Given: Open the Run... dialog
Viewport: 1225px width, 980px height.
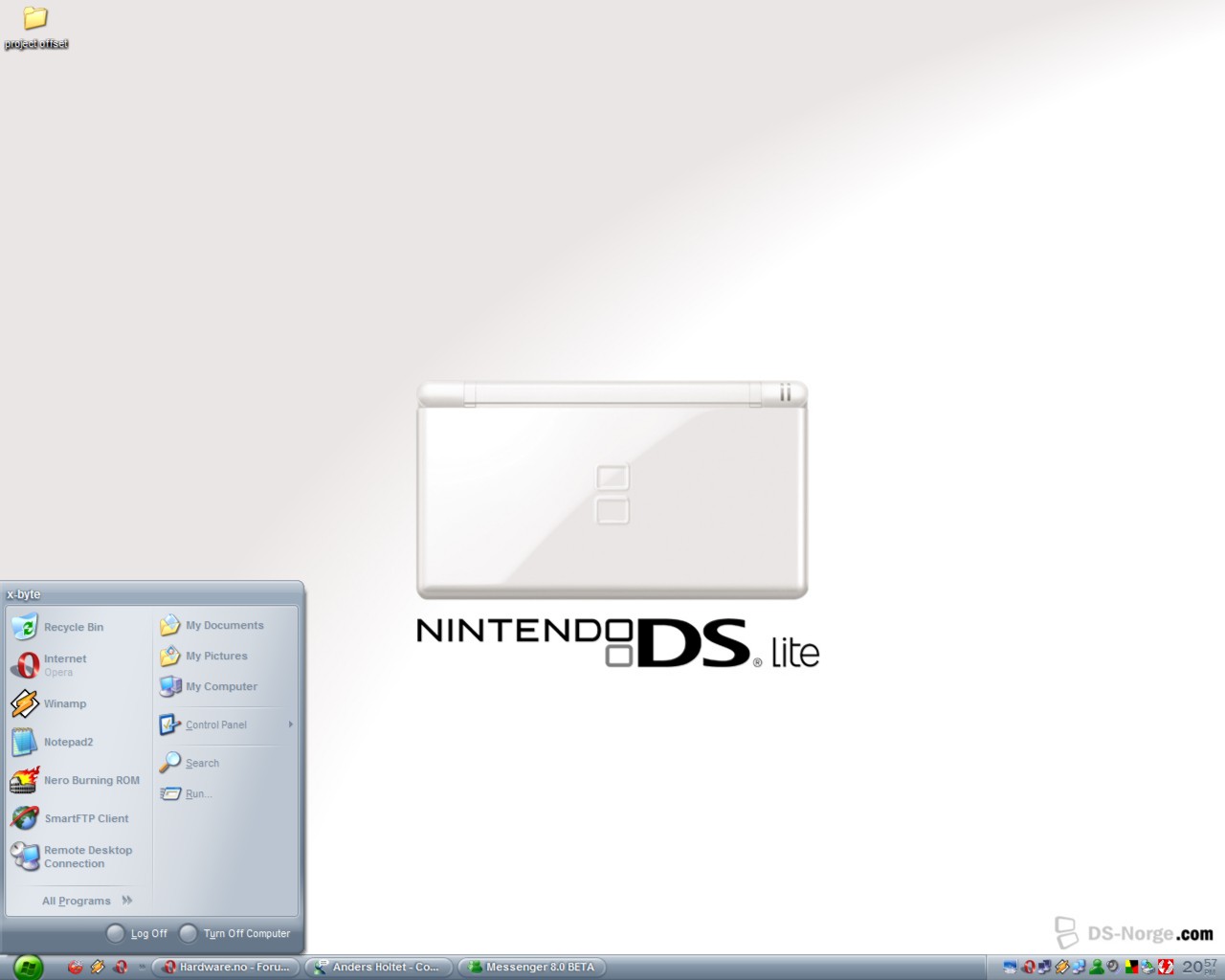Looking at the screenshot, I should point(226,793).
